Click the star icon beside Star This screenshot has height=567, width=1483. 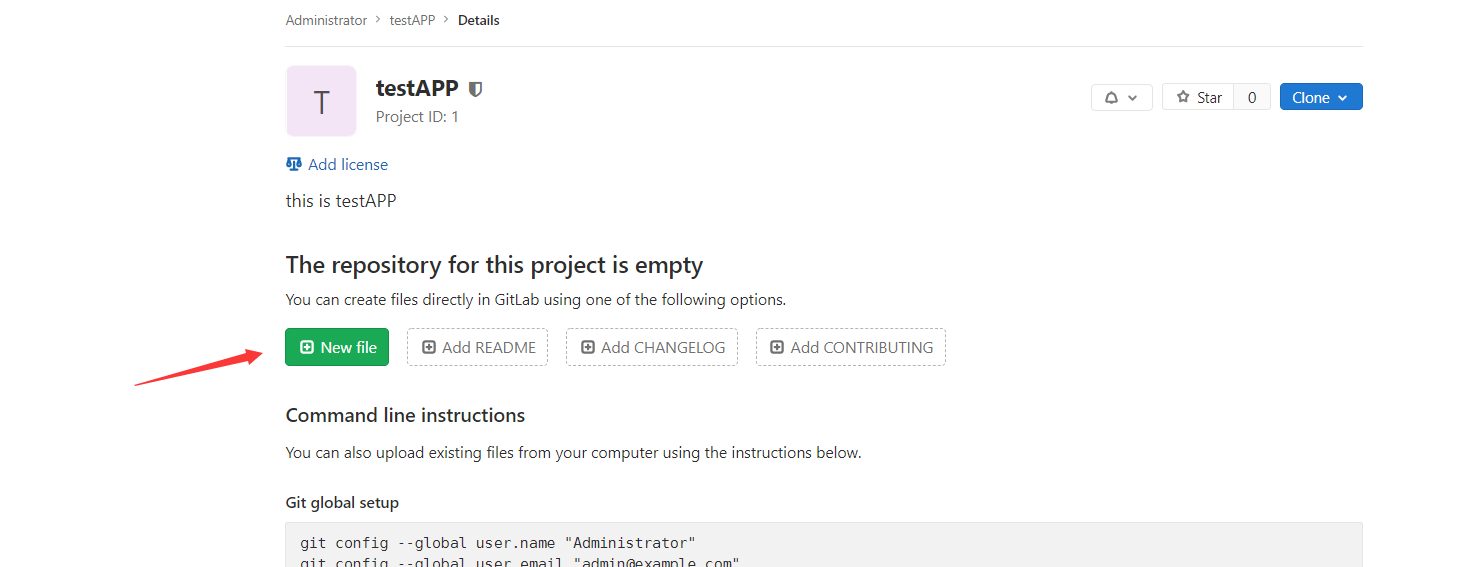(1183, 97)
